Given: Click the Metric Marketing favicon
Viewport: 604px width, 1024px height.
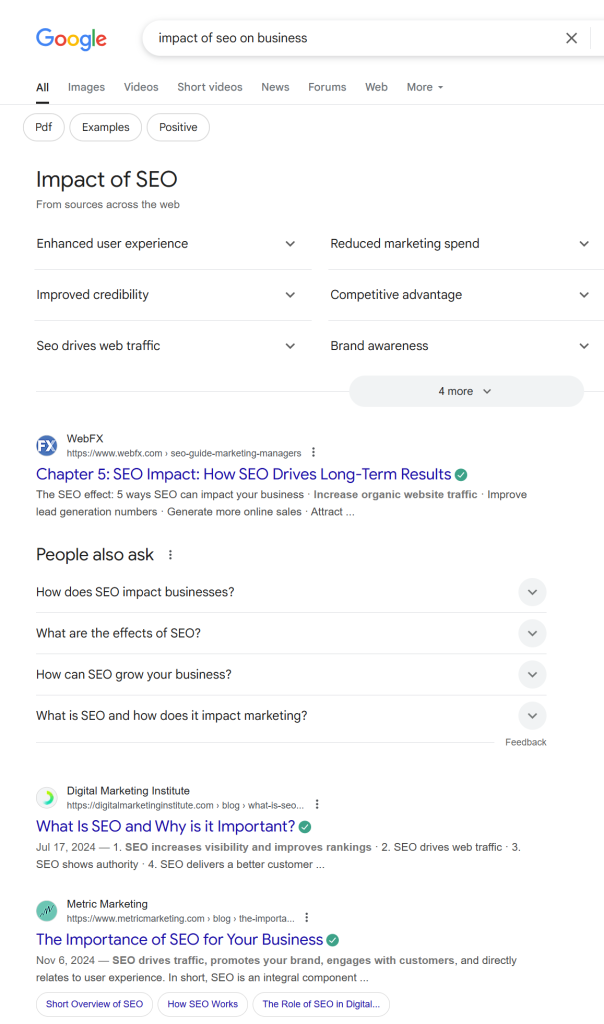Looking at the screenshot, I should [x=47, y=910].
